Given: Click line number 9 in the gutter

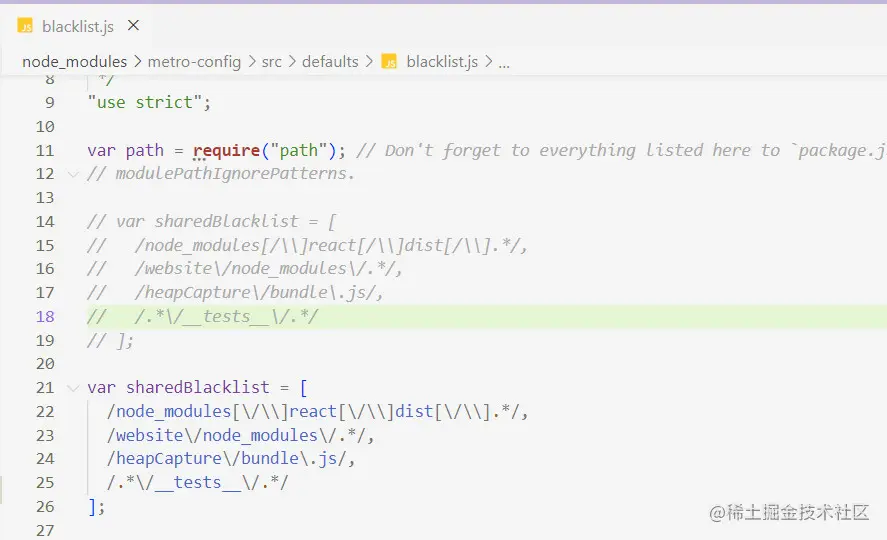Looking at the screenshot, I should (50, 103).
